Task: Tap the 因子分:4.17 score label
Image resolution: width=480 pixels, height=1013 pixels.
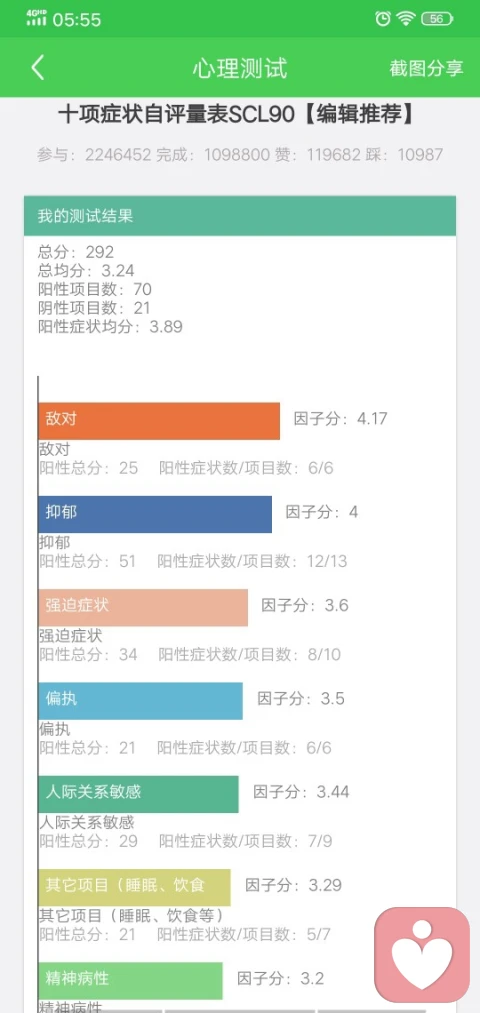Action: (340, 419)
